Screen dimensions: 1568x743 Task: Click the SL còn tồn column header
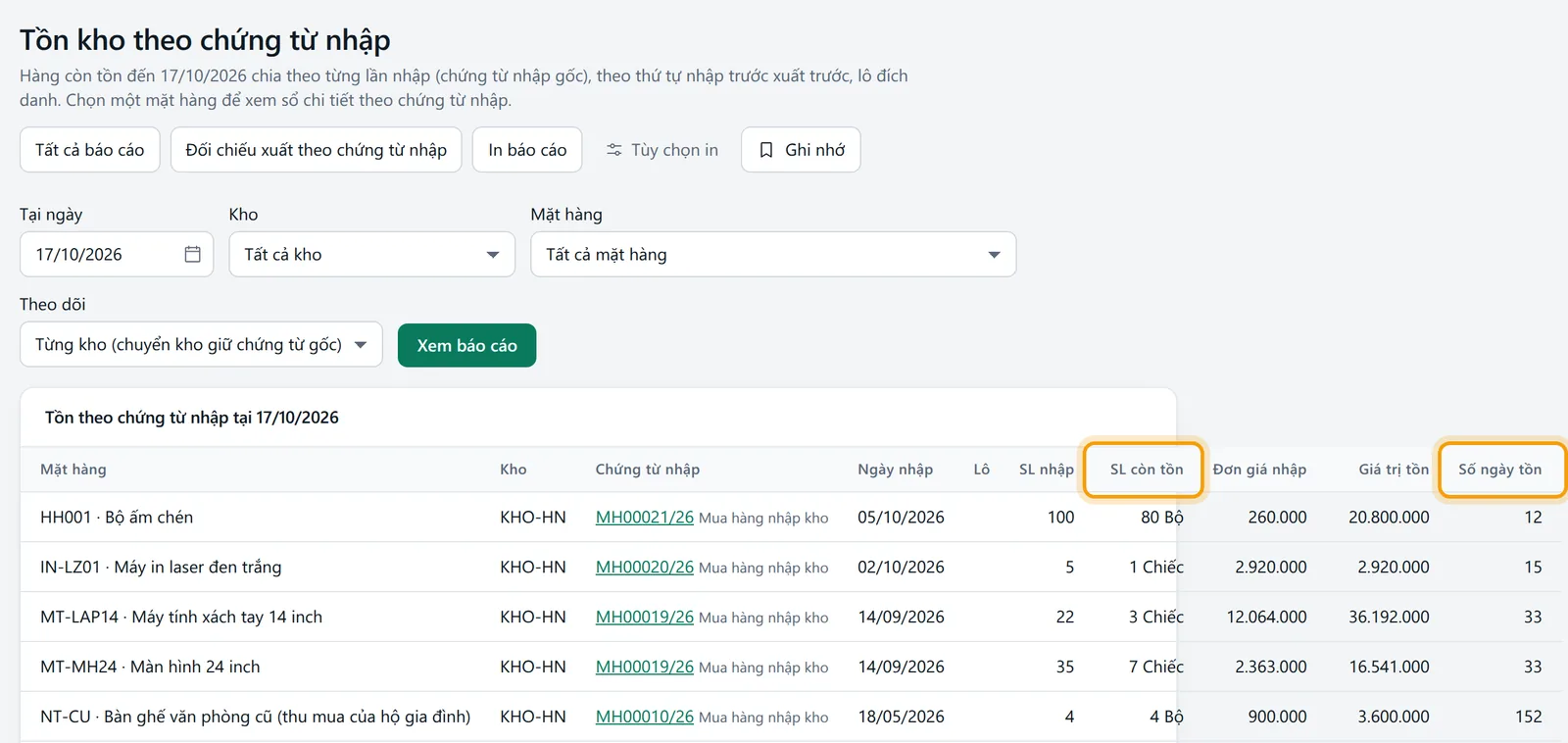click(x=1147, y=469)
